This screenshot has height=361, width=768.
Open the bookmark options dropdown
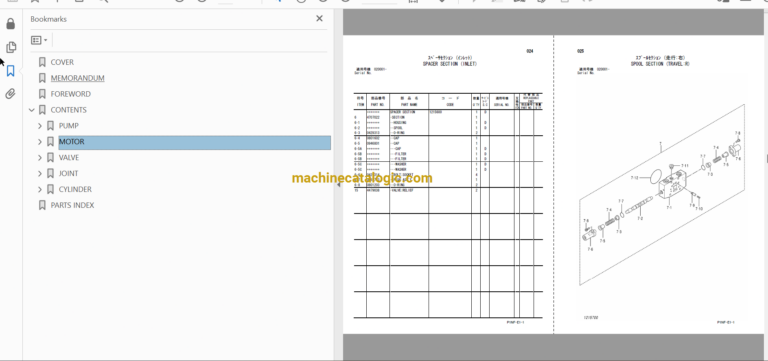click(x=39, y=40)
